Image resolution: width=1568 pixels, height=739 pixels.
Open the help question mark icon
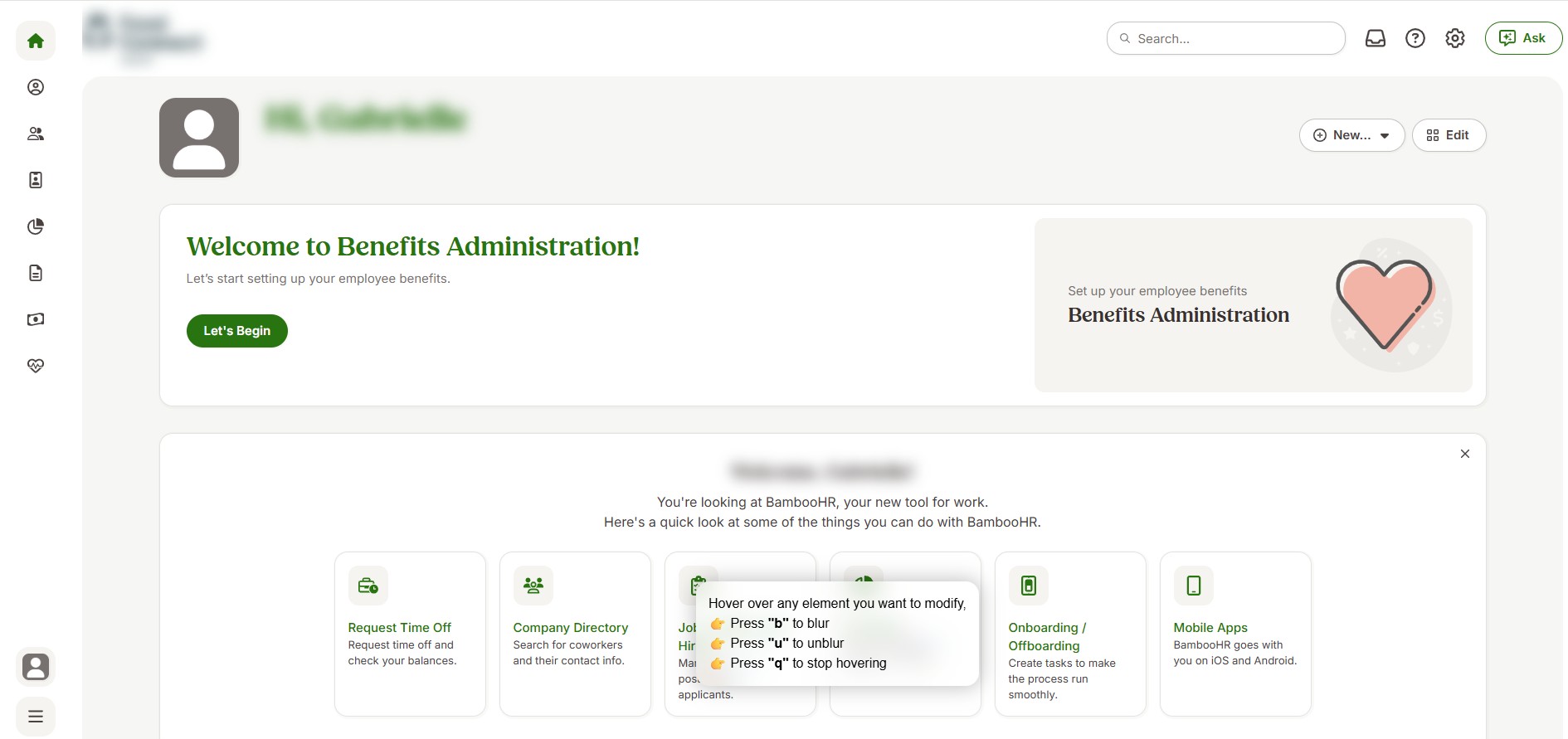(1415, 38)
